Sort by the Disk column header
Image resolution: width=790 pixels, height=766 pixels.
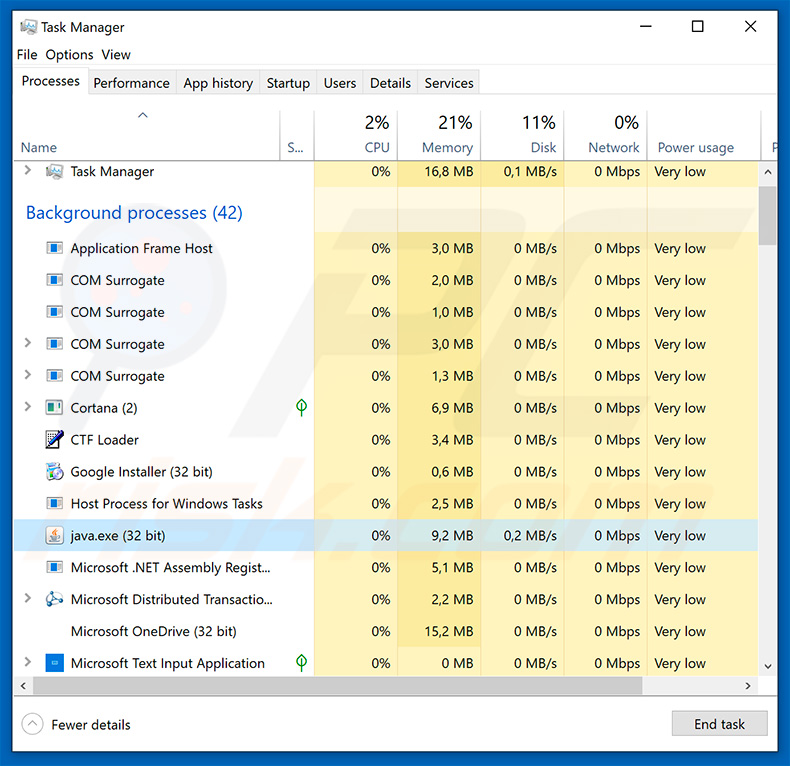pos(522,135)
